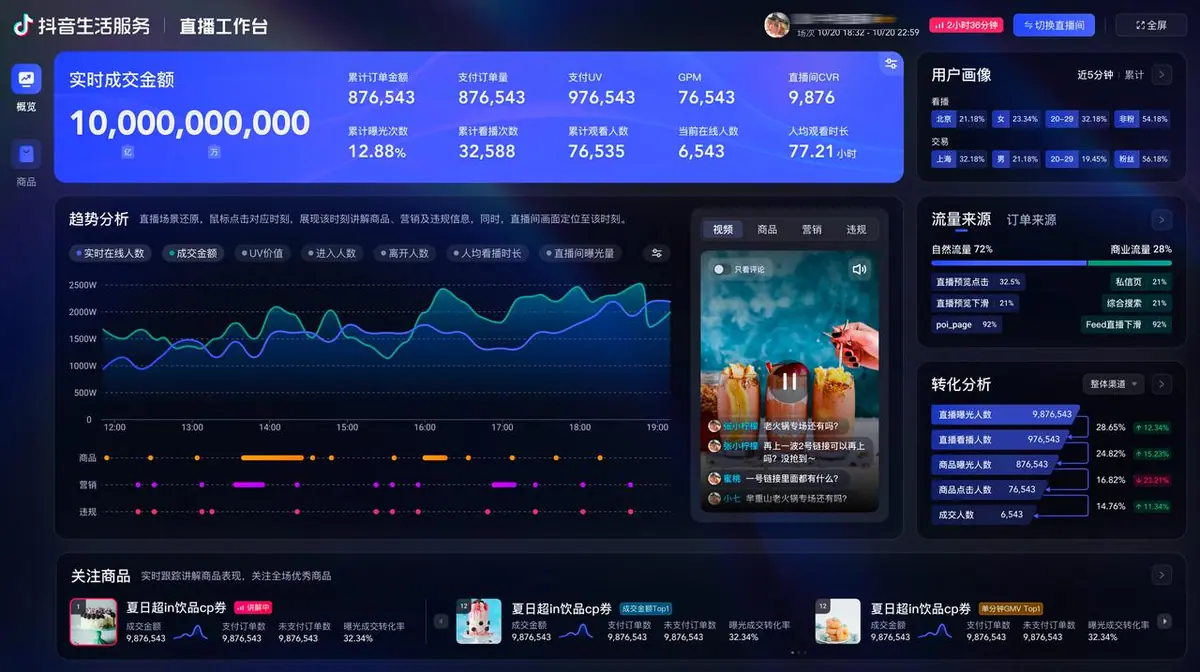The height and width of the screenshot is (672, 1200).
Task: Open trend chart metric filter icon
Action: [x=657, y=253]
